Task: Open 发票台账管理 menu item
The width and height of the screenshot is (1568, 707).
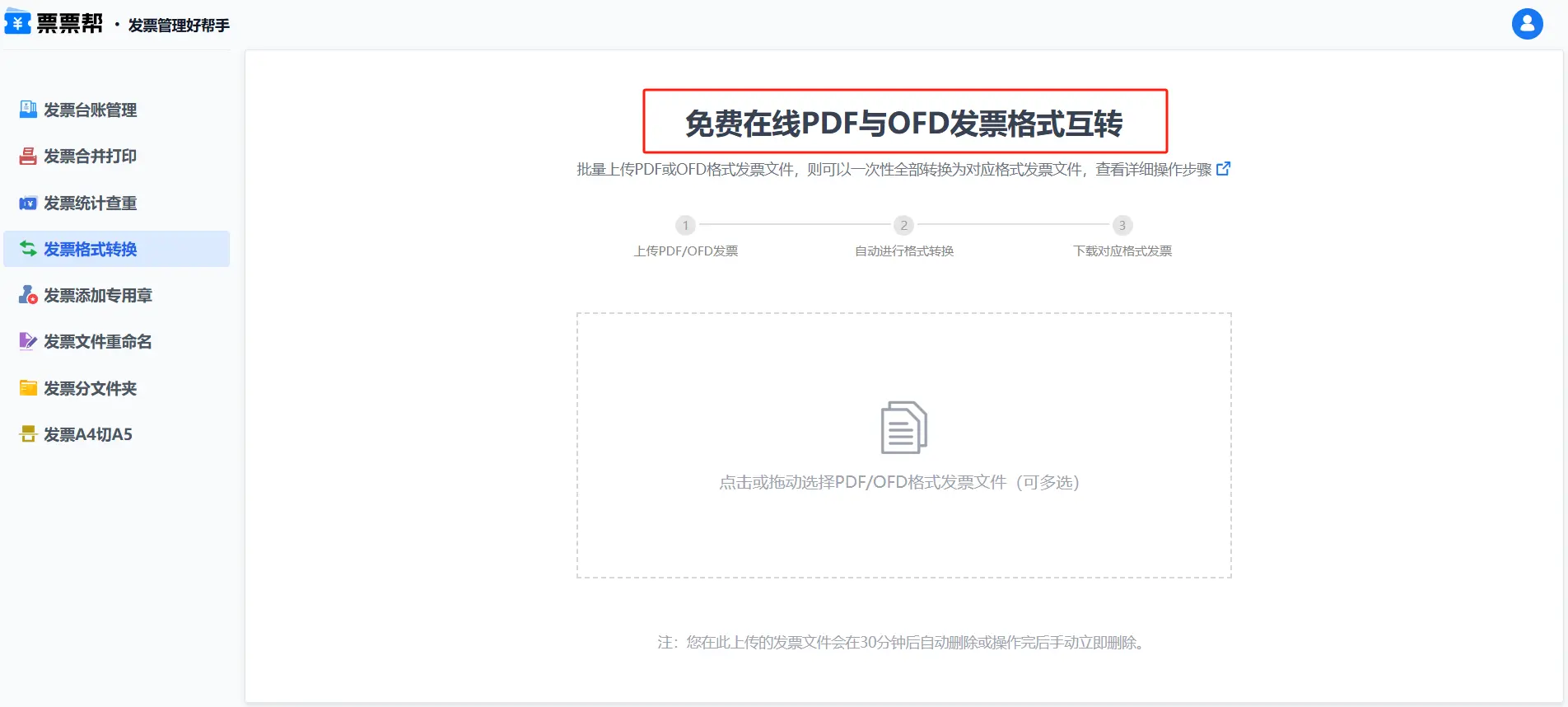Action: [90, 110]
